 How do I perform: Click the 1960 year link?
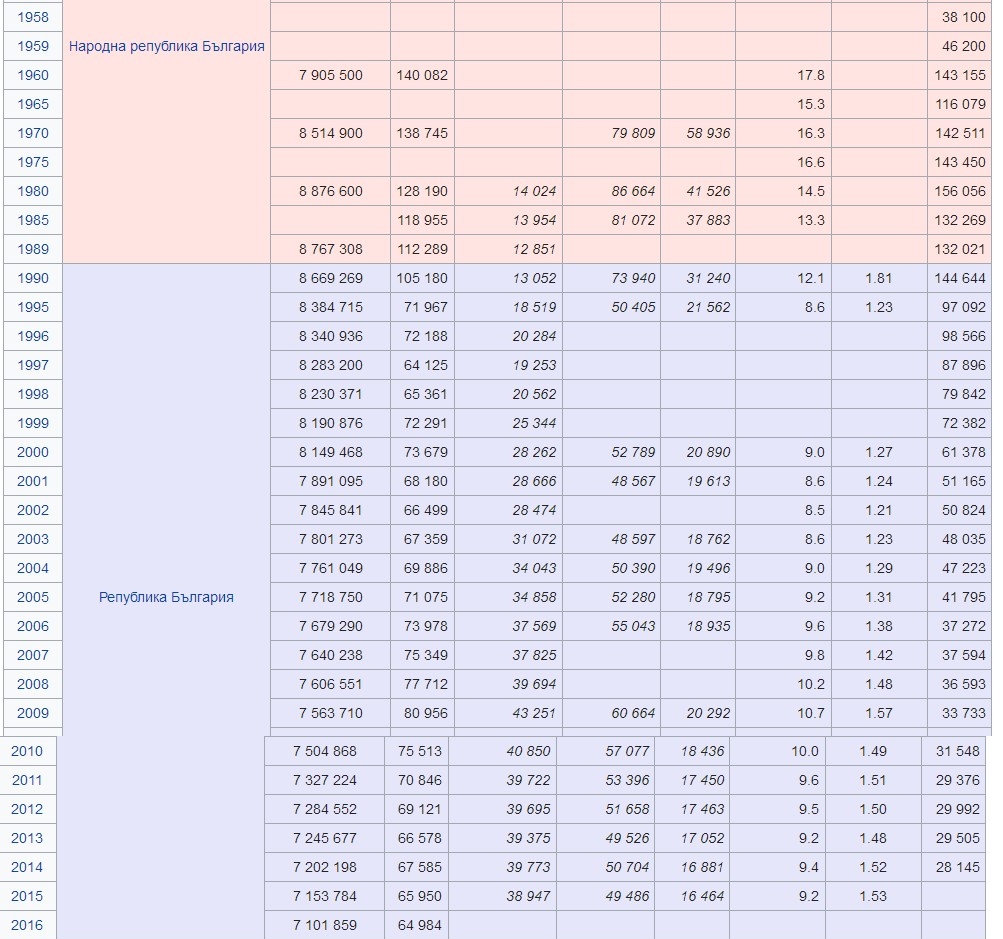32,75
